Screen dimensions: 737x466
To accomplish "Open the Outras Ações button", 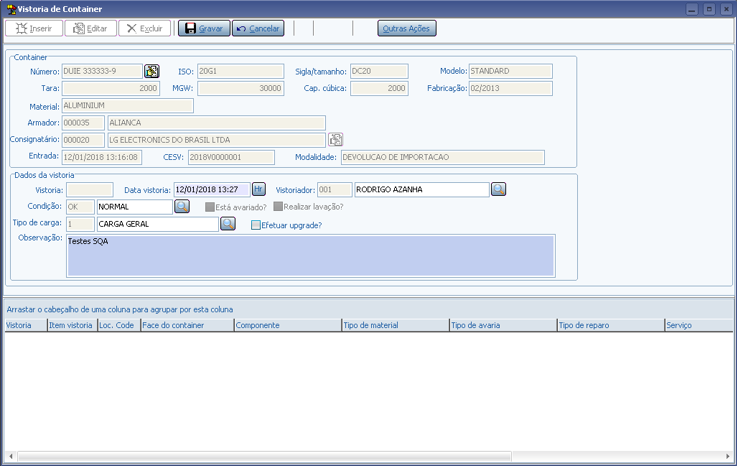I will [x=407, y=28].
